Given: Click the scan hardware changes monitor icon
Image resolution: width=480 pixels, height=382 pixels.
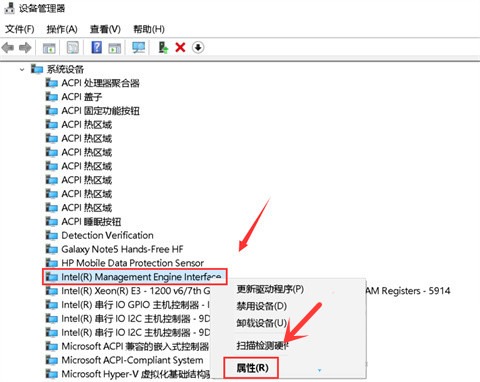Looking at the screenshot, I should click(x=139, y=47).
